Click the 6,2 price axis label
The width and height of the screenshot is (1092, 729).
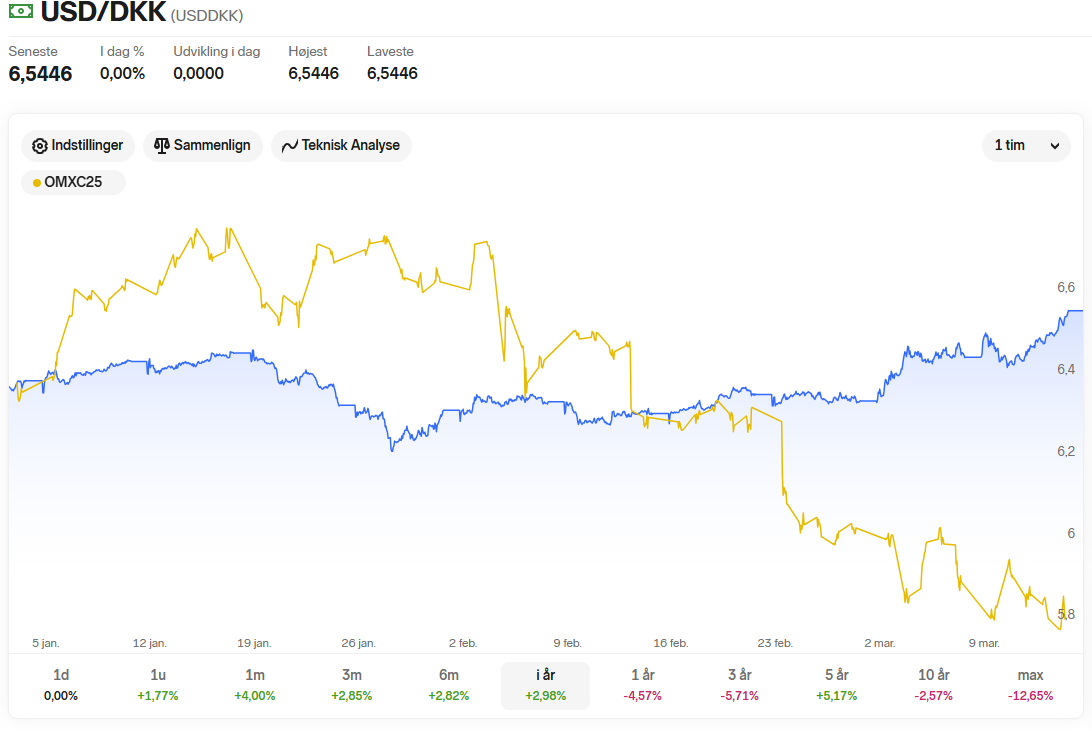[x=1066, y=451]
